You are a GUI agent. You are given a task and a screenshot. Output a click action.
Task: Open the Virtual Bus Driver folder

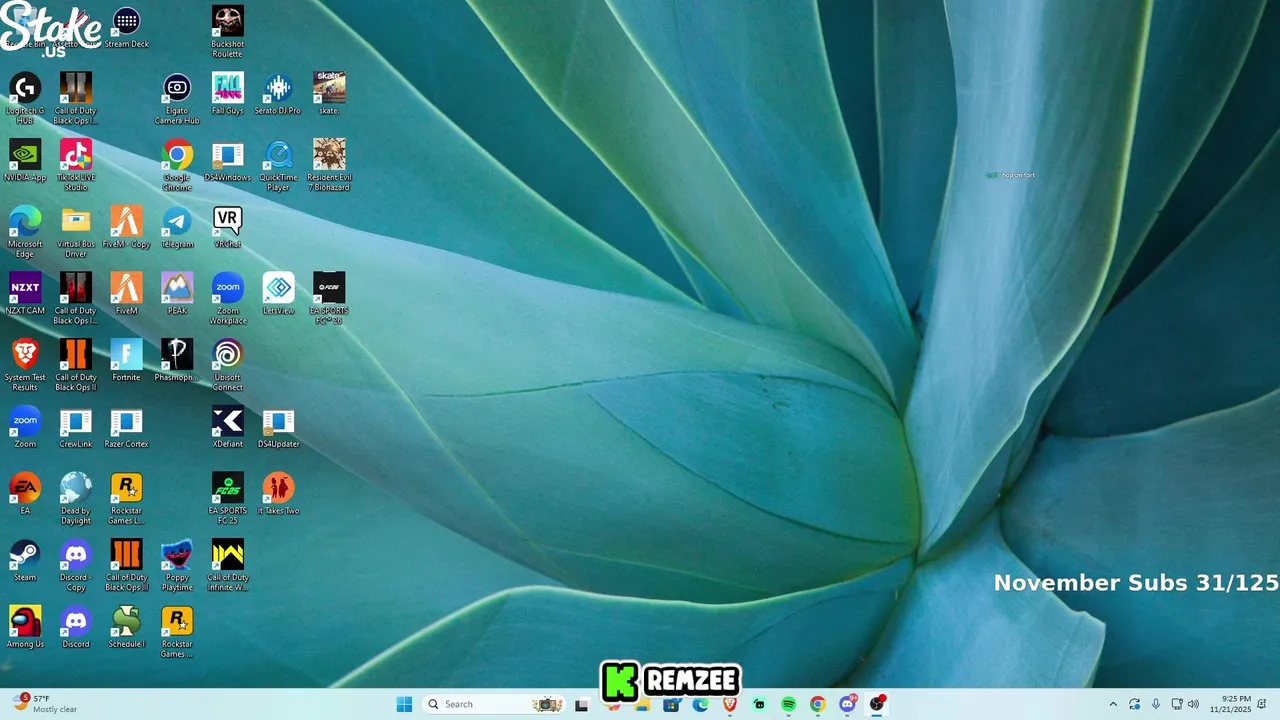76,232
